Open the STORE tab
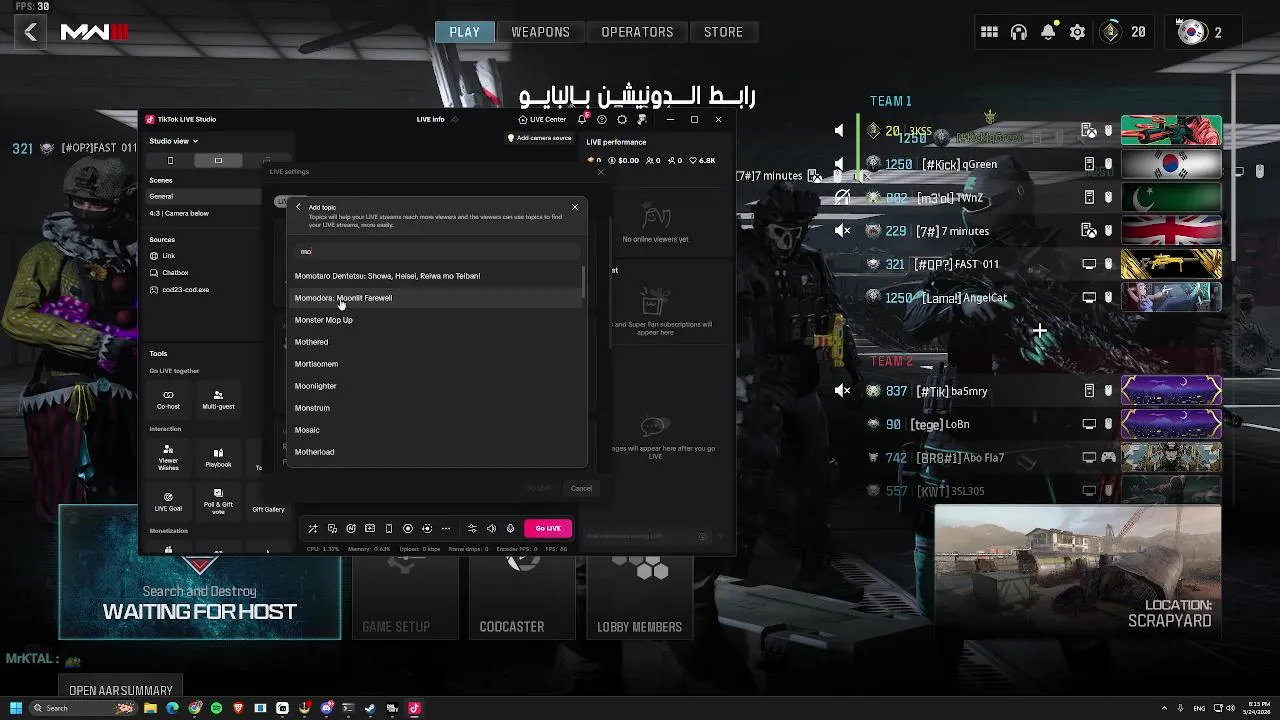This screenshot has width=1280, height=720. pyautogui.click(x=723, y=32)
